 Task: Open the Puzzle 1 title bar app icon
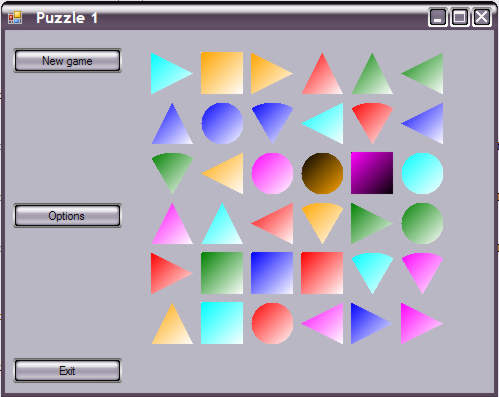coord(15,18)
